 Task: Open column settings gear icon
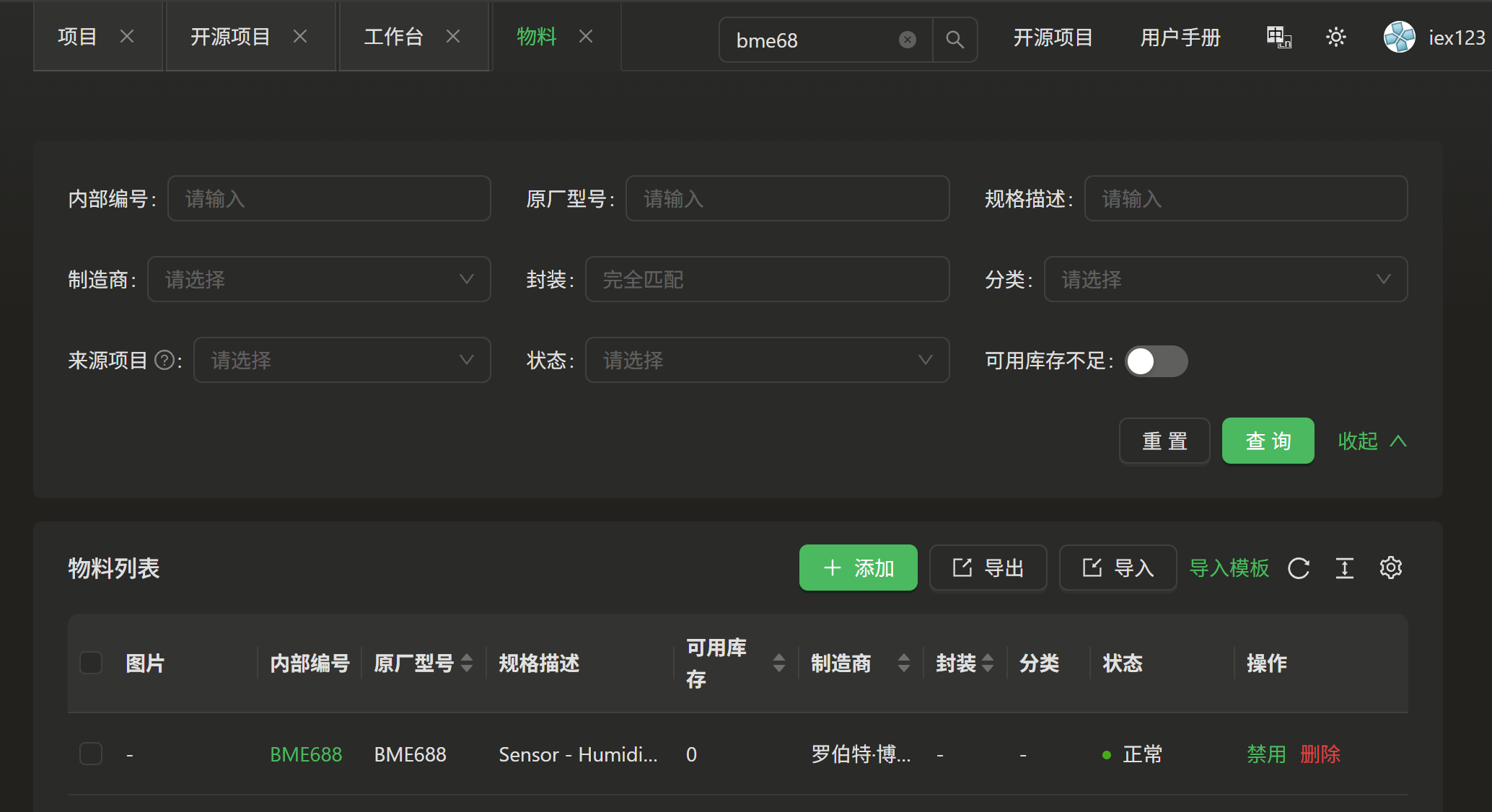(1390, 568)
